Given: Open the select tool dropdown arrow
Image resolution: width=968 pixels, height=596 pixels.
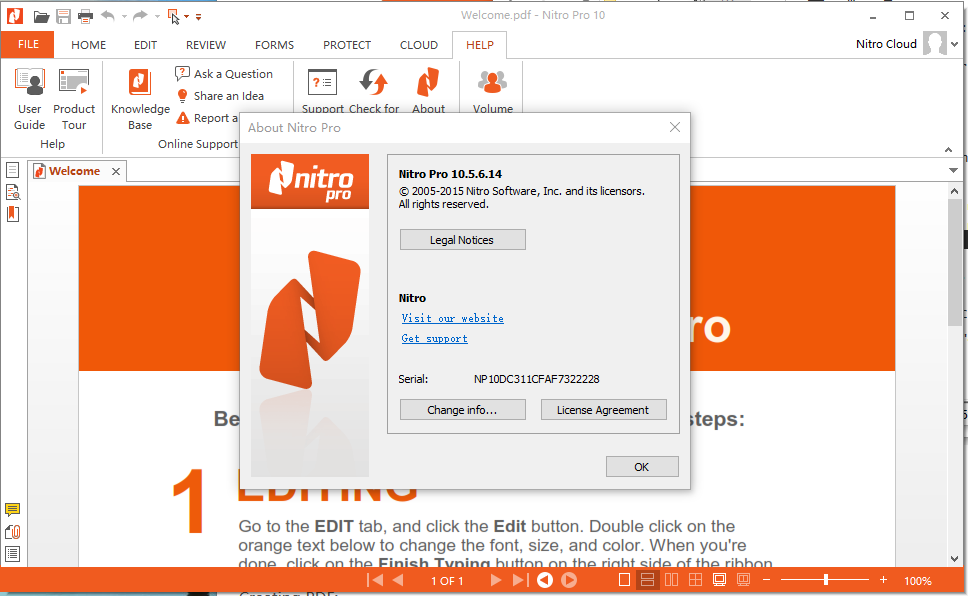Looking at the screenshot, I should pyautogui.click(x=186, y=16).
